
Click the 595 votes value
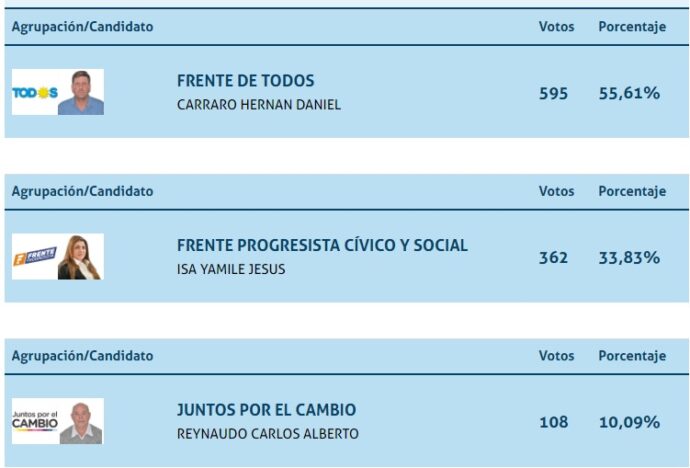click(x=553, y=93)
